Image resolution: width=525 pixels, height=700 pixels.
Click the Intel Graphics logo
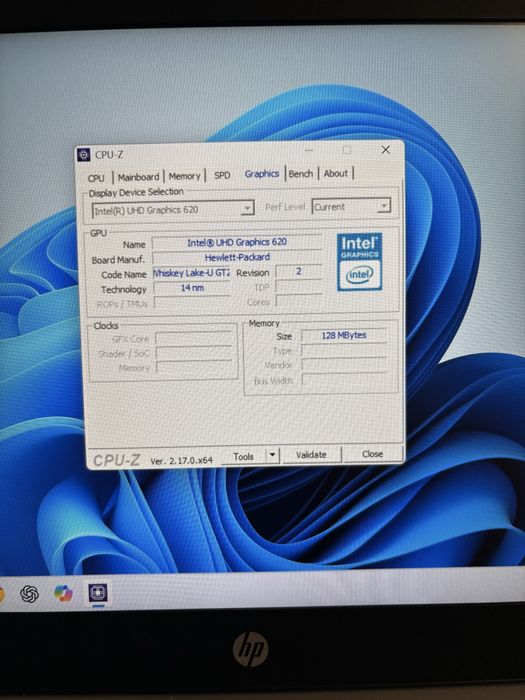[x=359, y=262]
